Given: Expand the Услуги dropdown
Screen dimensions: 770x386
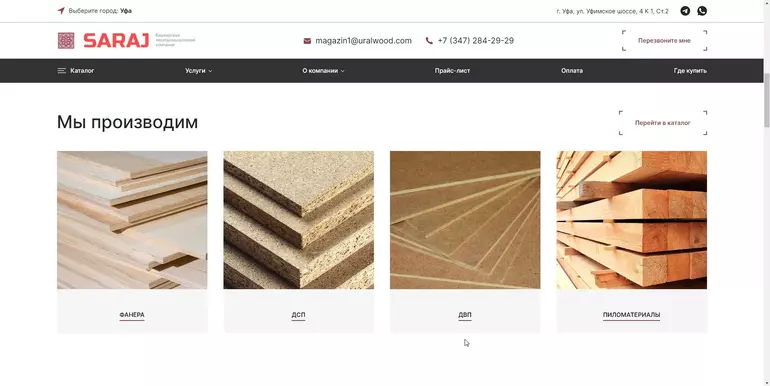Looking at the screenshot, I should pyautogui.click(x=198, y=71).
